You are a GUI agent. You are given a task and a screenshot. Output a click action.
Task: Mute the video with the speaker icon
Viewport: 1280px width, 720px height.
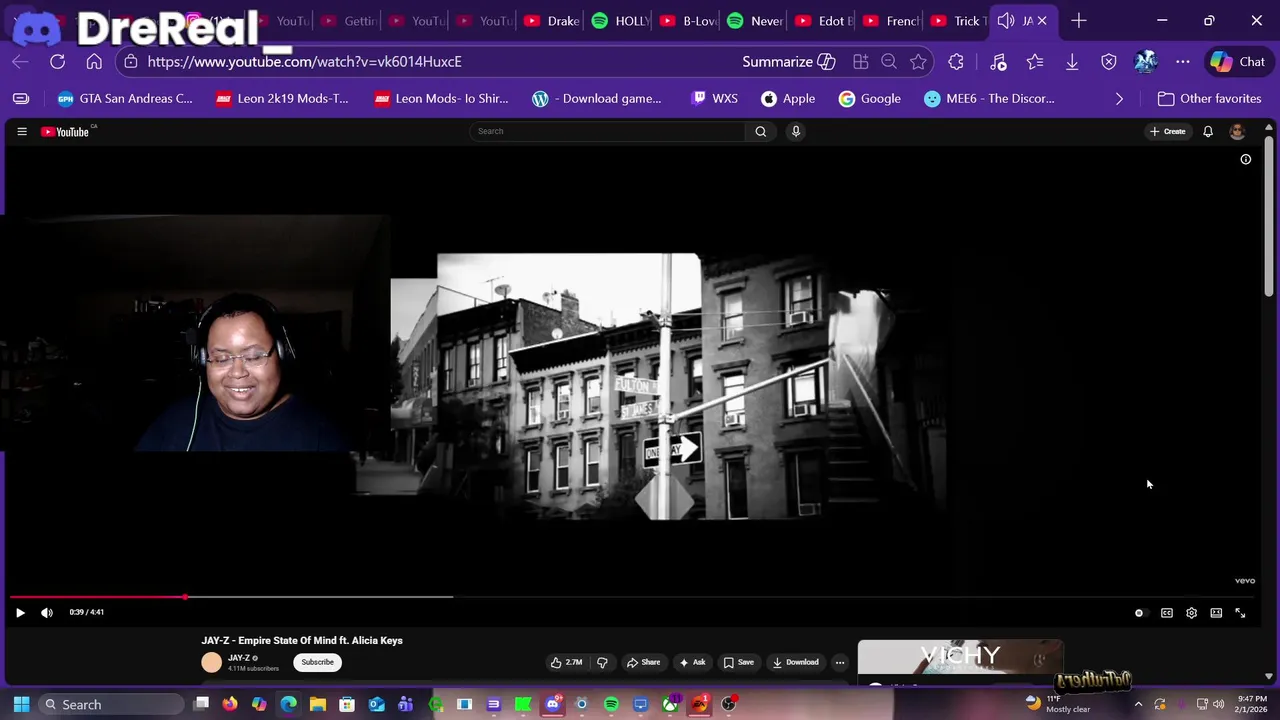(47, 613)
